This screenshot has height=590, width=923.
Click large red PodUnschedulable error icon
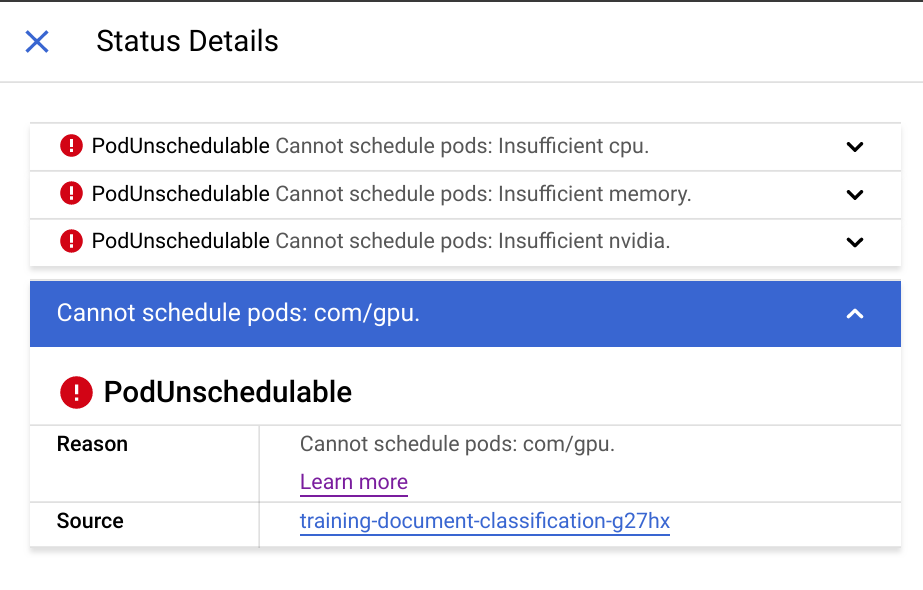point(76,392)
